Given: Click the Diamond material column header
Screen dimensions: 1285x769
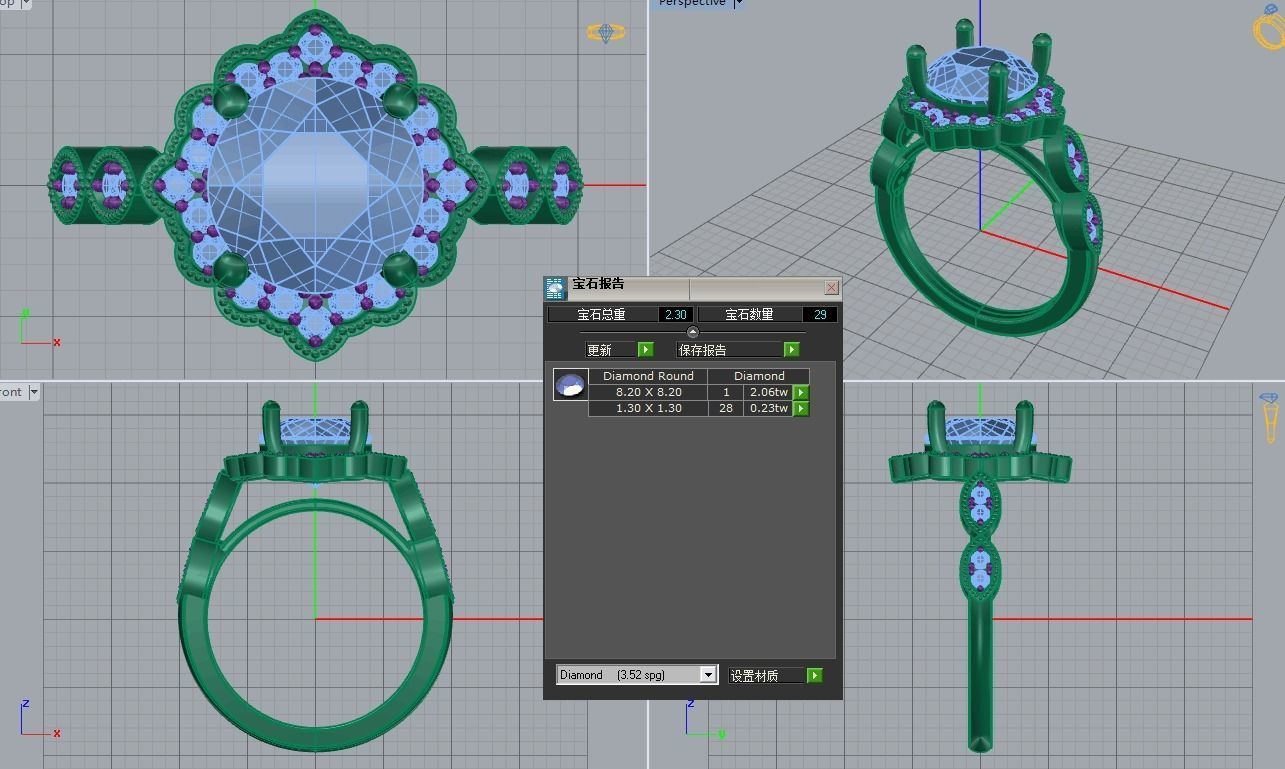Looking at the screenshot, I should [759, 376].
